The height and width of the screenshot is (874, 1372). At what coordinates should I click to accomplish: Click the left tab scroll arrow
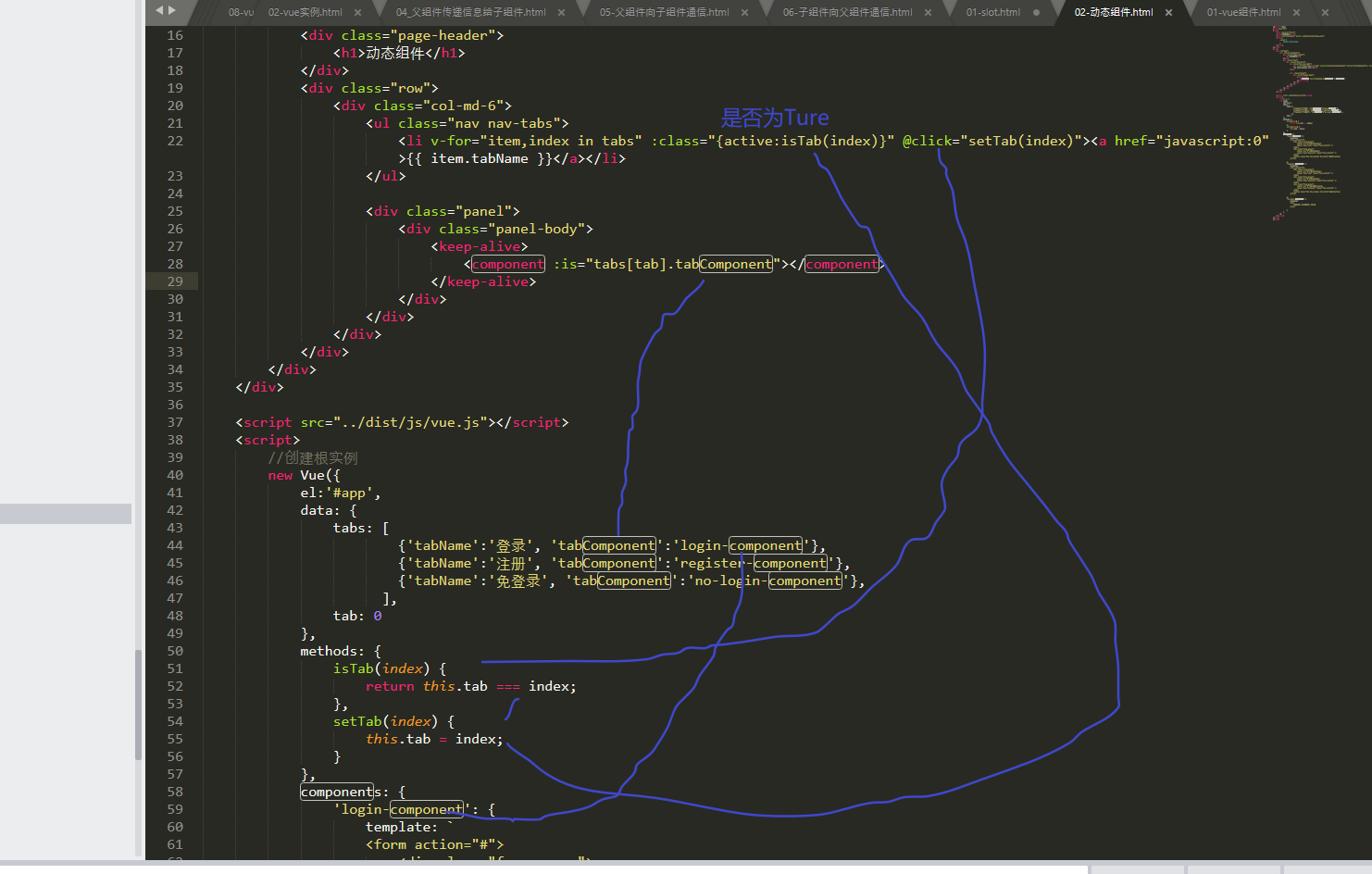point(159,10)
